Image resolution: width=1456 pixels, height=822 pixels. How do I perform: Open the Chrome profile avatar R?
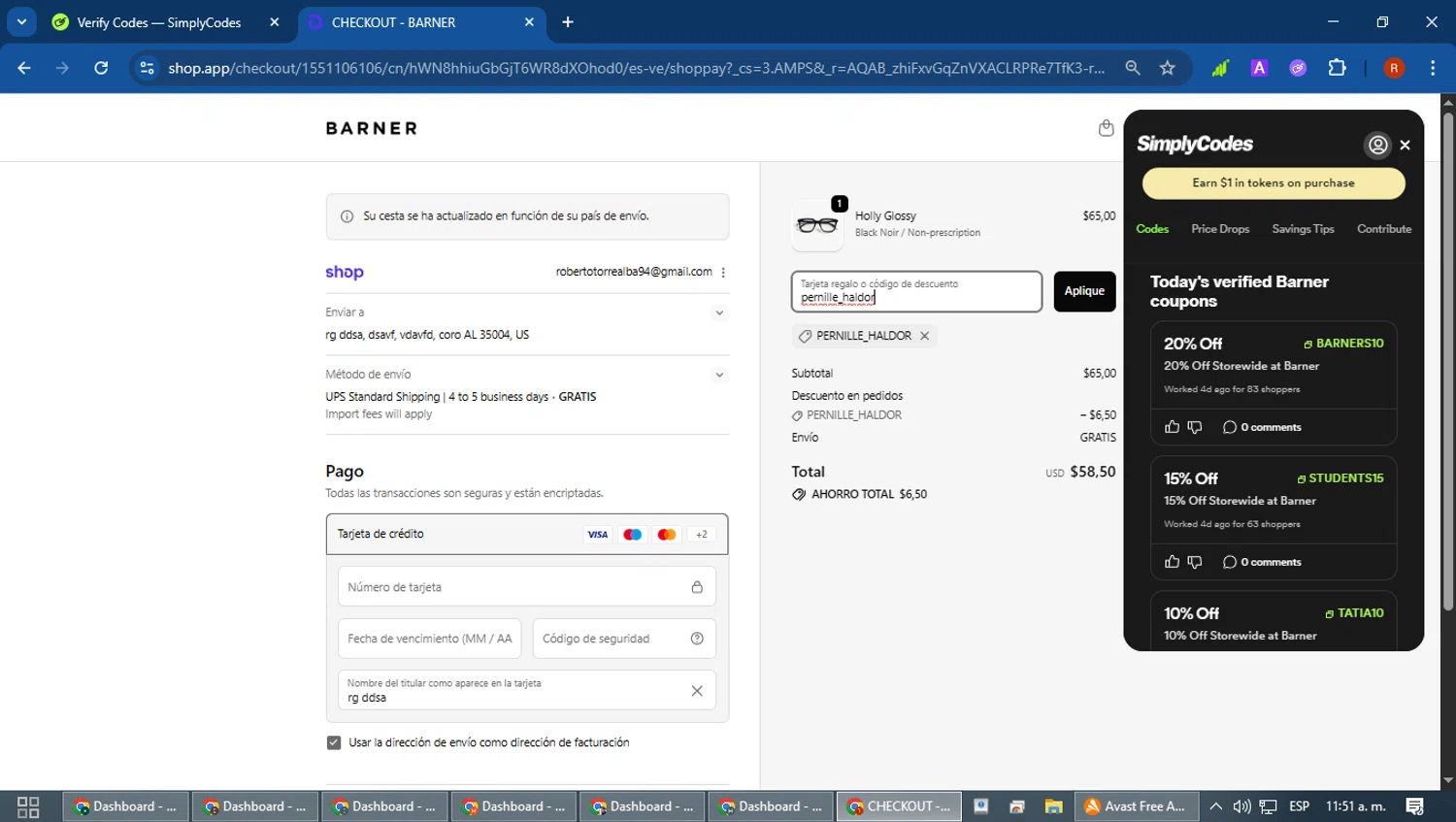coord(1394,68)
